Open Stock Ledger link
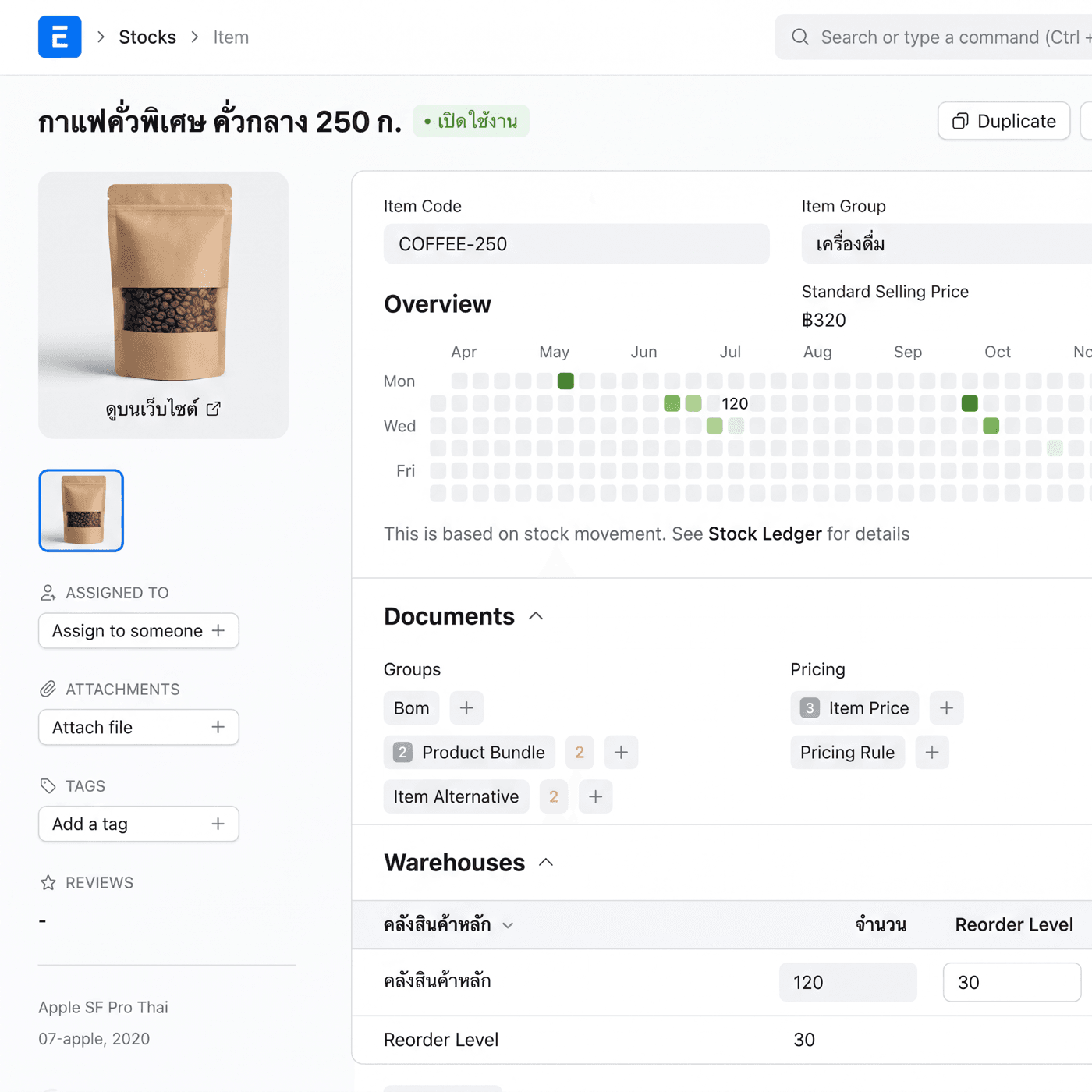 [x=764, y=534]
